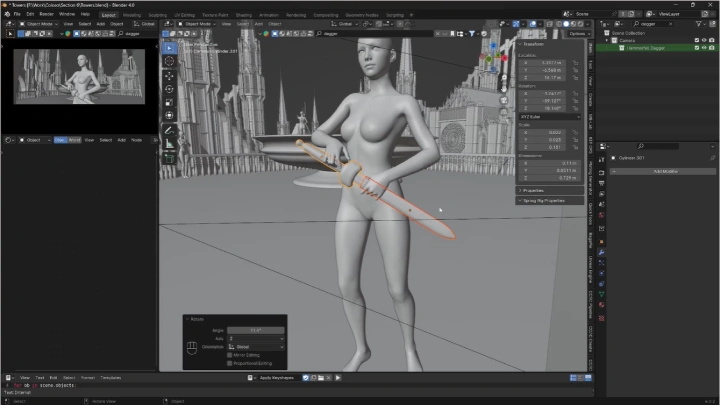Open the viewport Options dropdown
This screenshot has height=405, width=720.
pyautogui.click(x=579, y=34)
